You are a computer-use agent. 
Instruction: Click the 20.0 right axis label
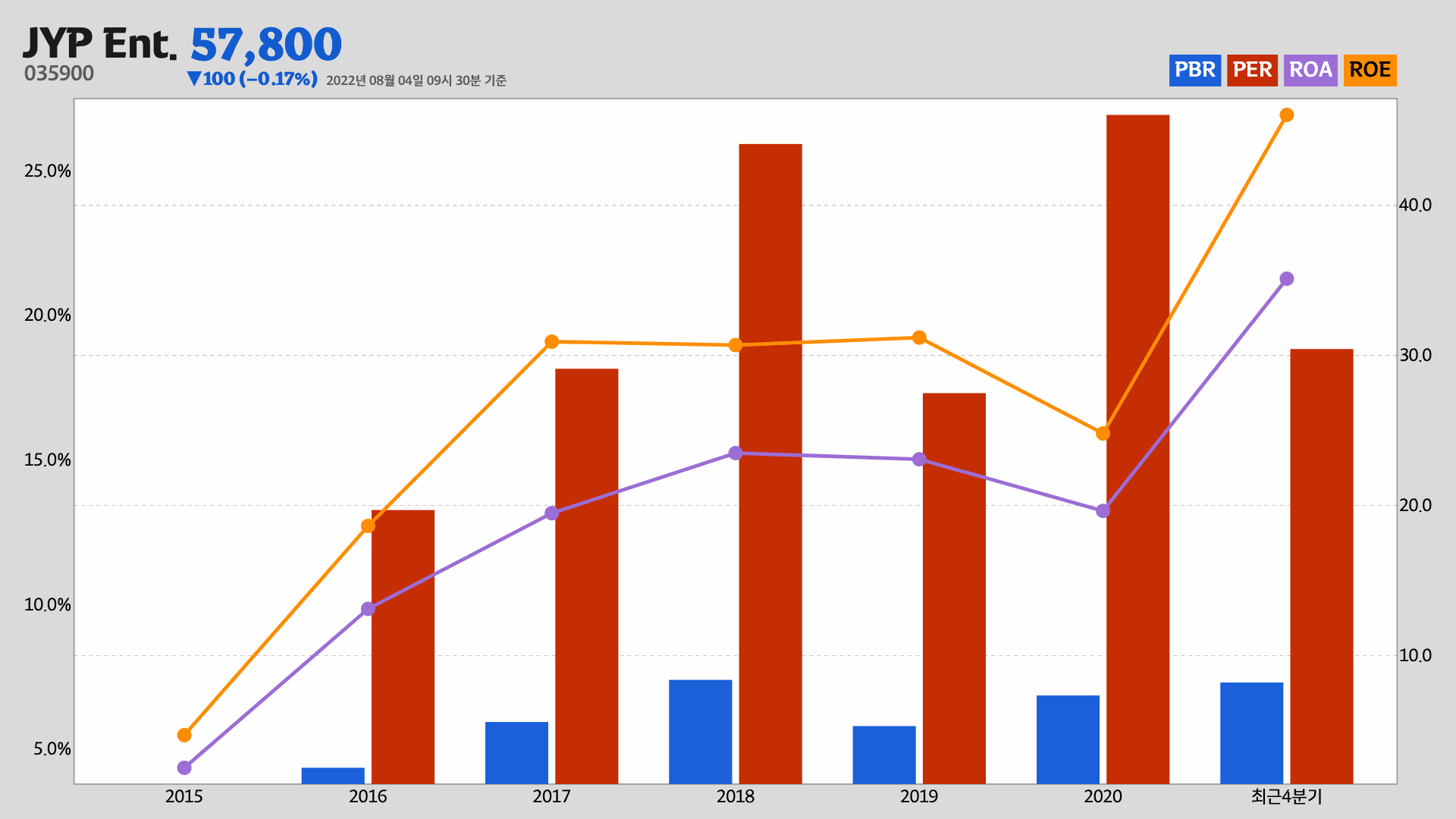[x=1415, y=506]
